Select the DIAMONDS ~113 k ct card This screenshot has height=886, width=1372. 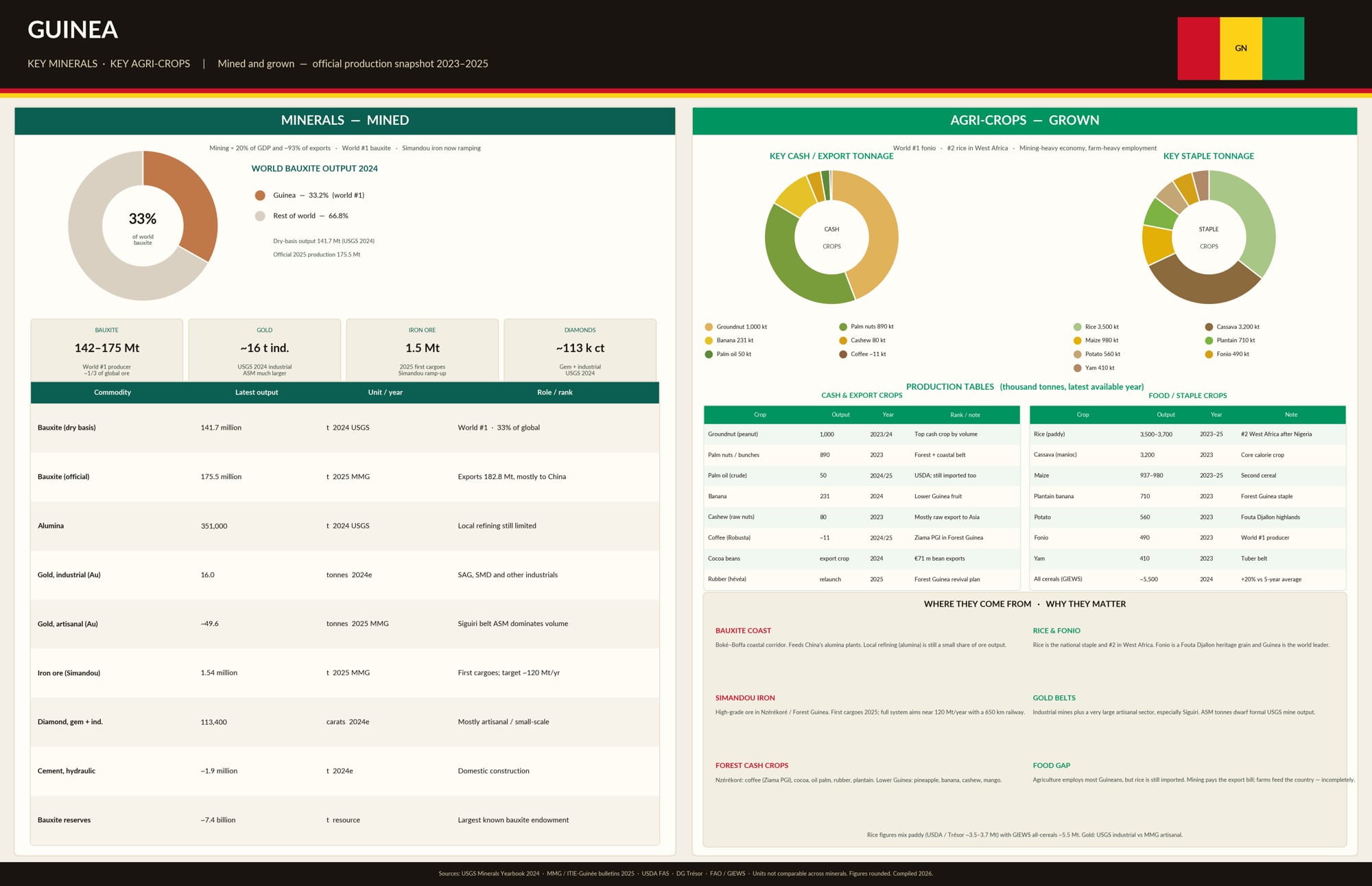(580, 350)
